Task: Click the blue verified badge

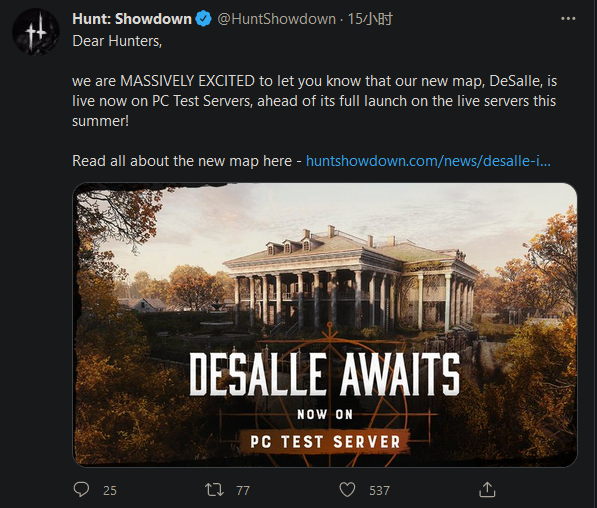Action: coord(203,19)
